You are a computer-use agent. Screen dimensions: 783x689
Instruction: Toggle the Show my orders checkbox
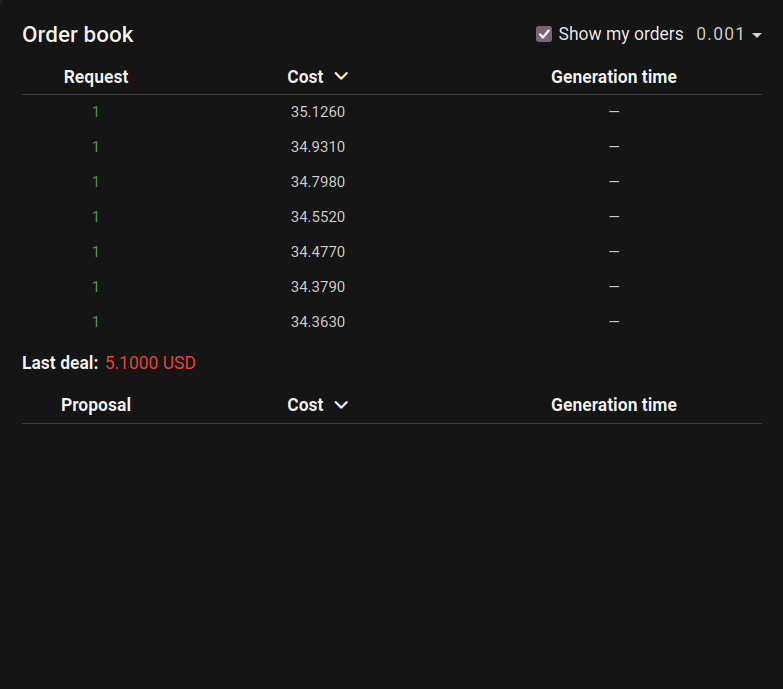544,34
